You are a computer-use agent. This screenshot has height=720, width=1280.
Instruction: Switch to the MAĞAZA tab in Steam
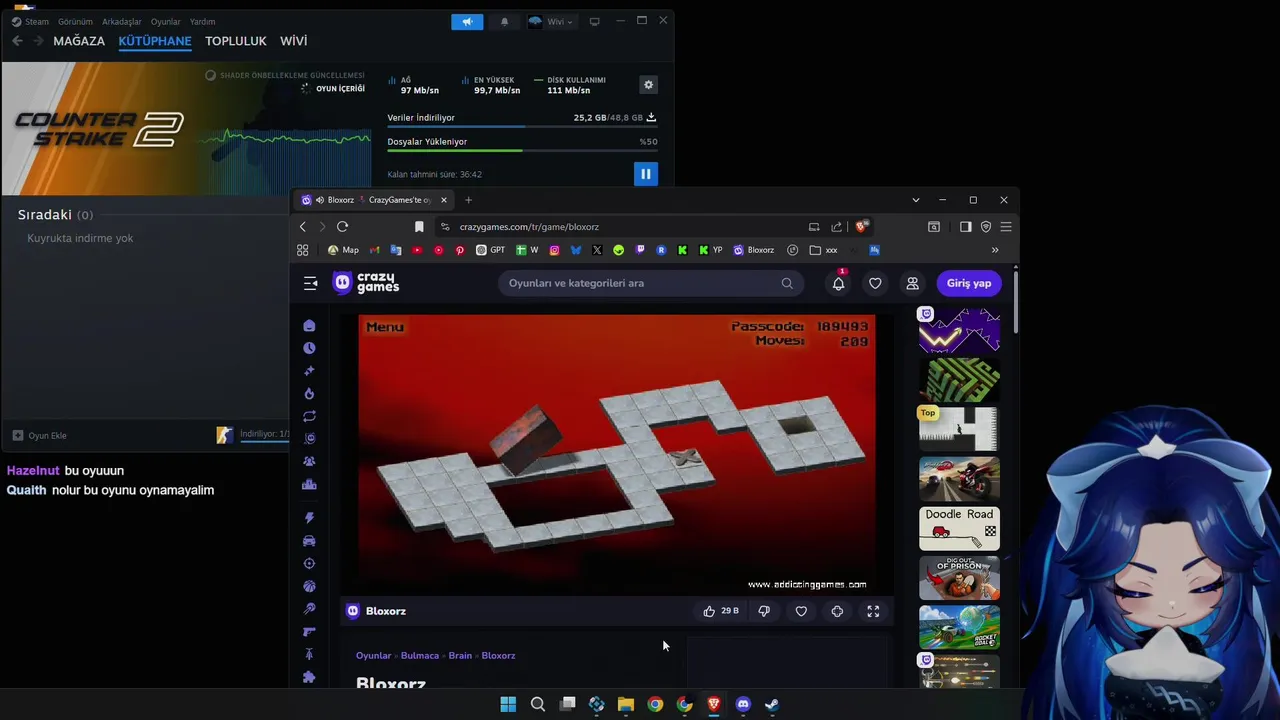pyautogui.click(x=79, y=41)
